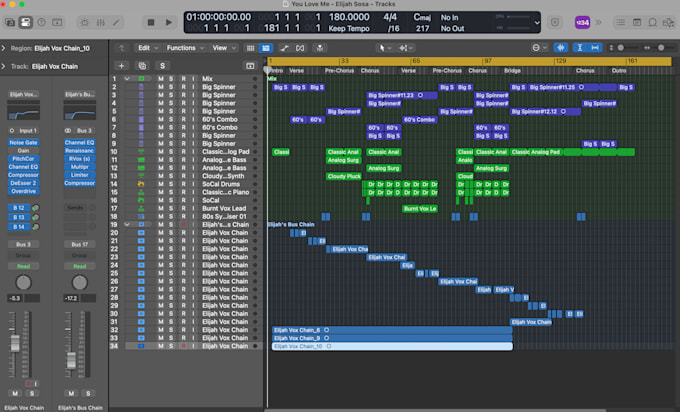Click the Bridge arrangement marker
The image size is (680, 412).
click(512, 71)
